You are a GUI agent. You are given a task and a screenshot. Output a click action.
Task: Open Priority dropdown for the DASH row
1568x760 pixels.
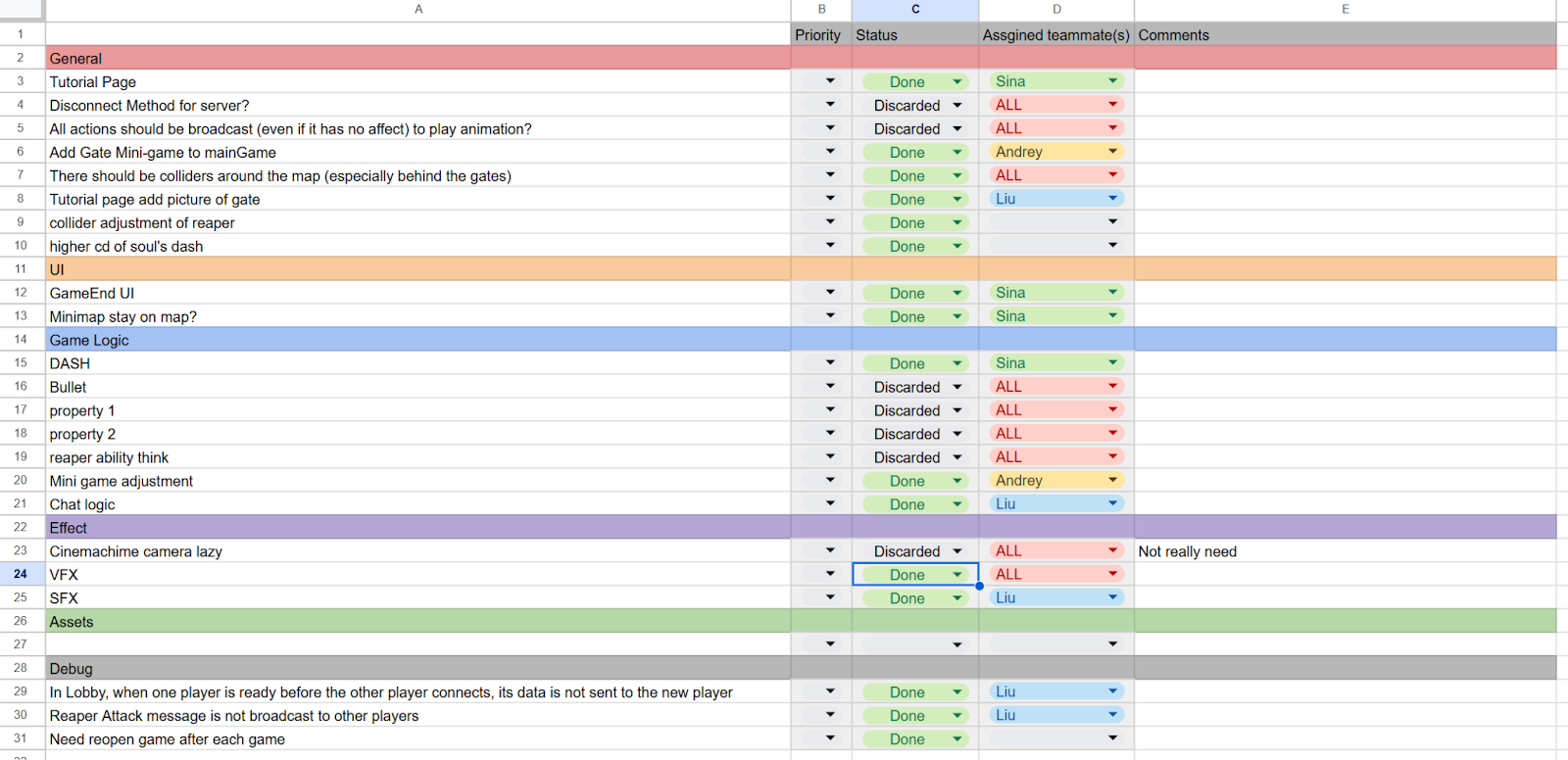pos(830,363)
